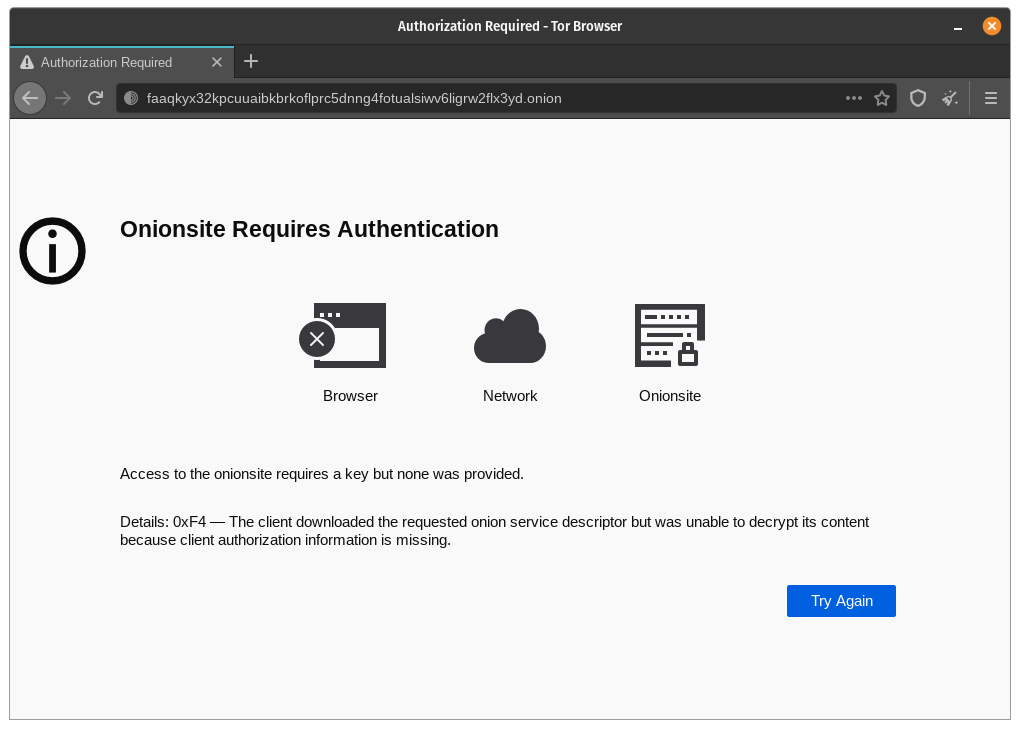Click the Onionsite server lock icon
This screenshot has height=729, width=1020.
click(x=669, y=336)
